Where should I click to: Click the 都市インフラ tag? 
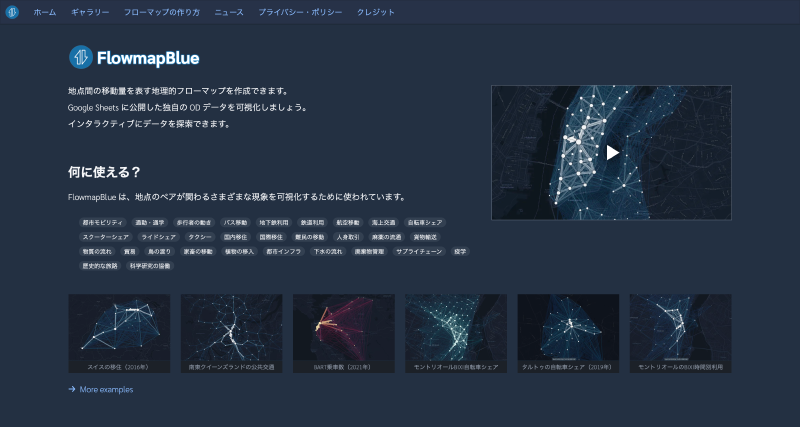click(285, 252)
